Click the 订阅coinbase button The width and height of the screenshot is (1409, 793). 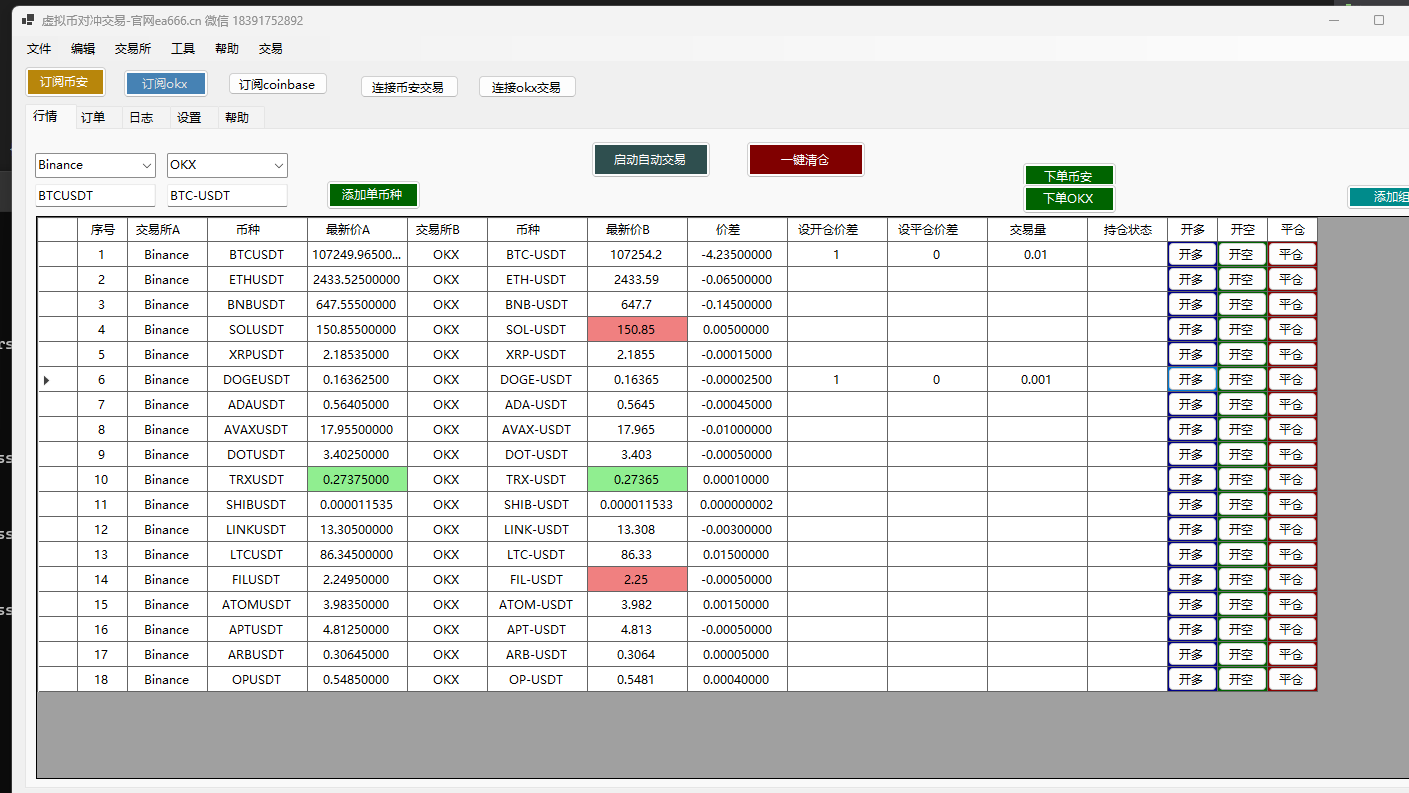[277, 84]
